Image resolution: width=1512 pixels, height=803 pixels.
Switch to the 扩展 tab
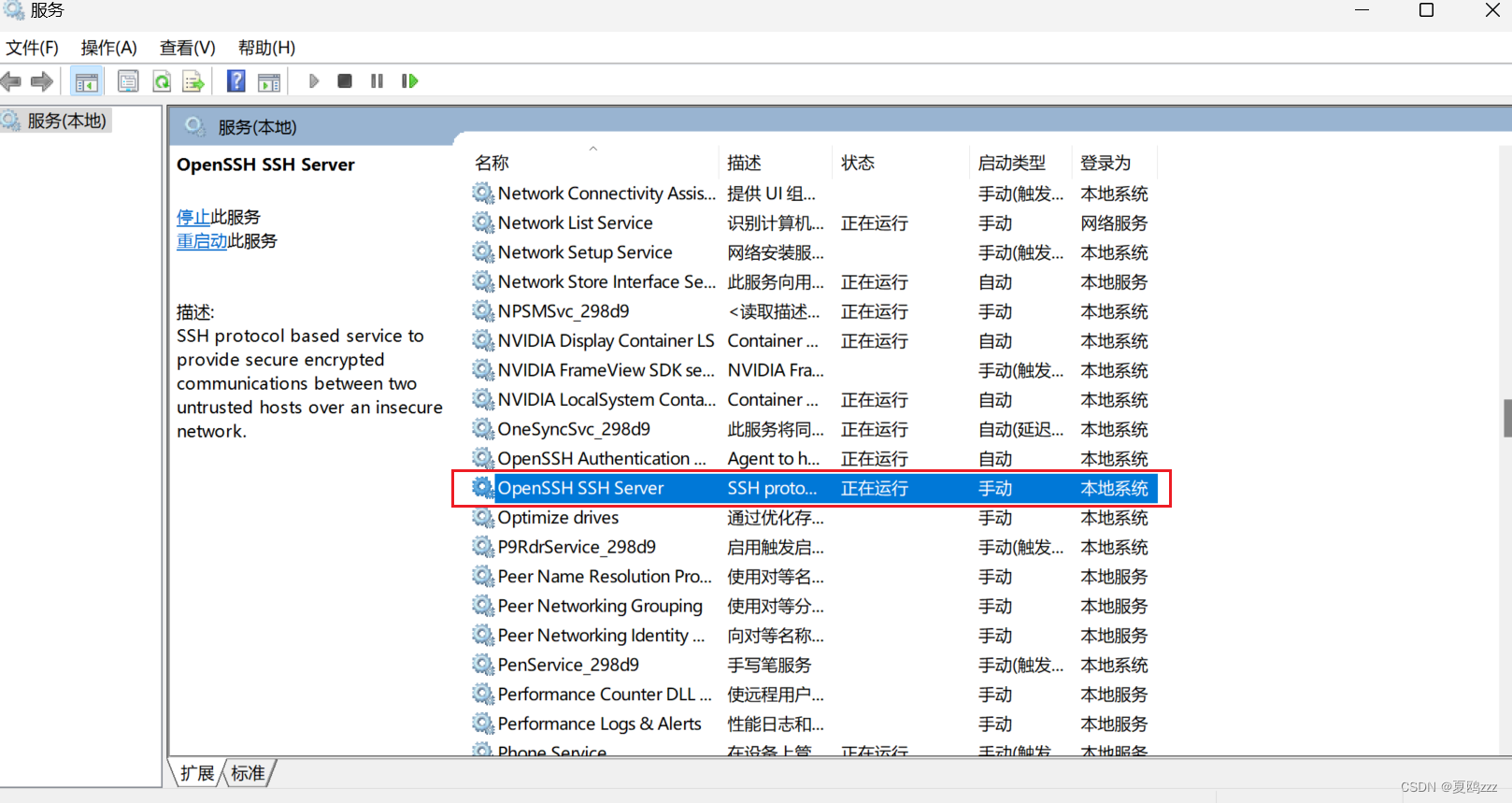(197, 773)
